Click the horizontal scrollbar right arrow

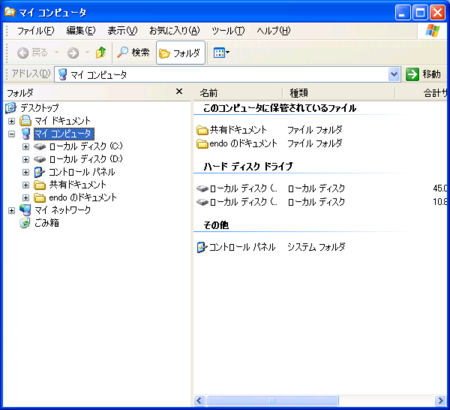coord(441,400)
